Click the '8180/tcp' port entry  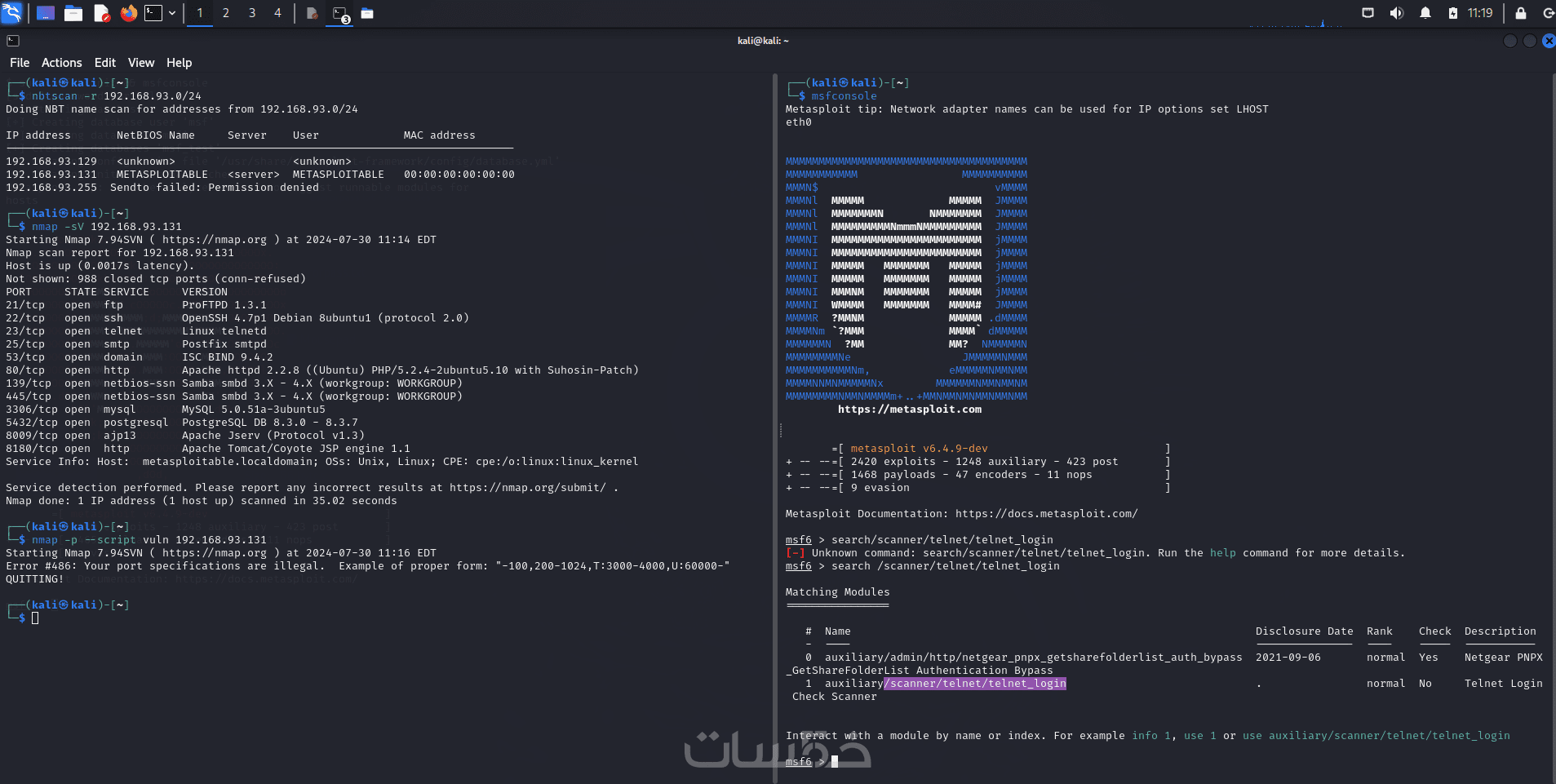pos(32,449)
